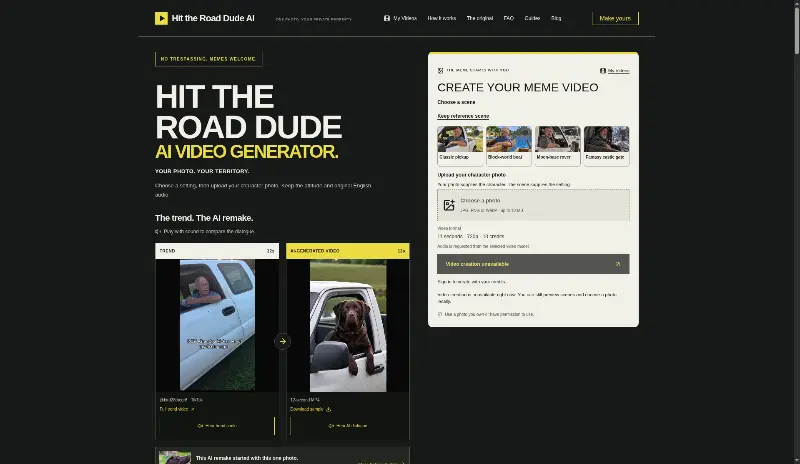800x464 pixels.
Task: Click the yellow play logo icon
Action: coord(161,18)
